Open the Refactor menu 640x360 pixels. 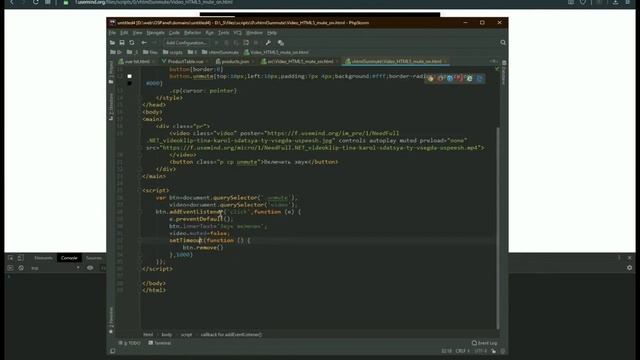pyautogui.click(x=192, y=33)
